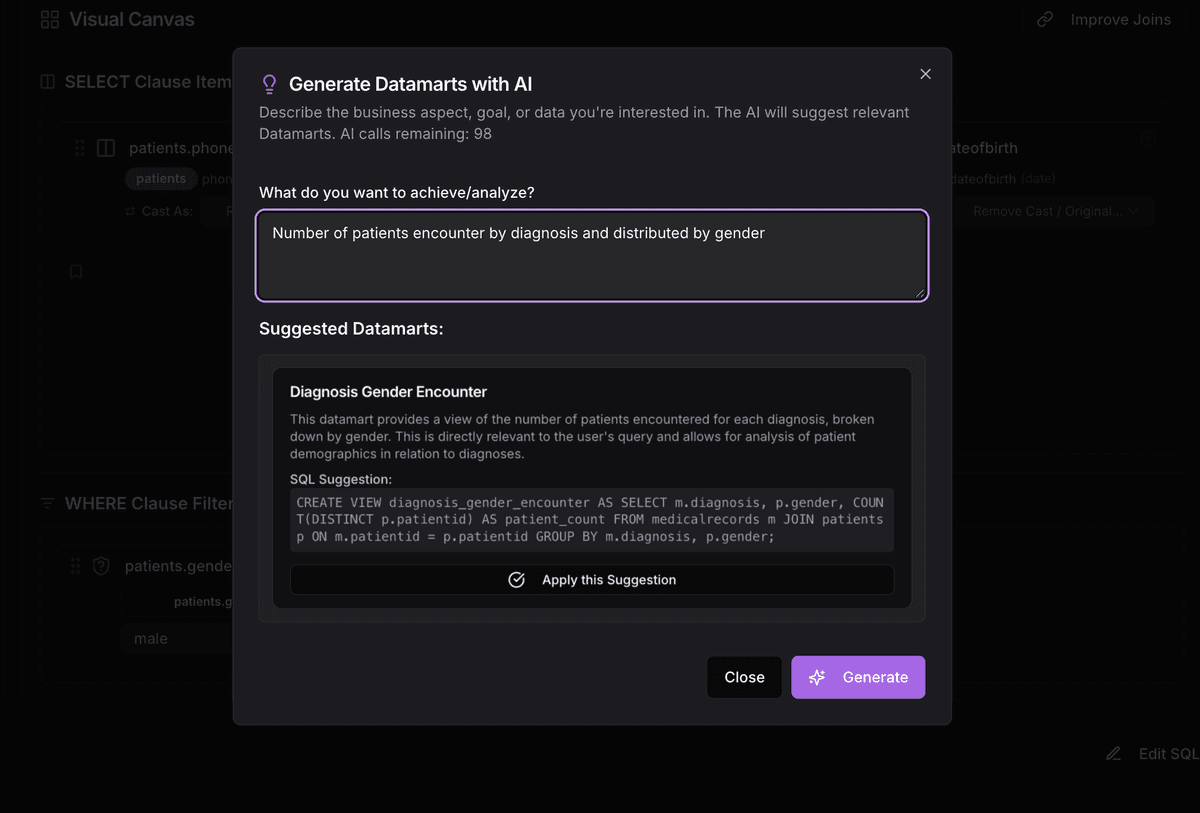Remove dateofbirth using its circular X icon
This screenshot has width=1200, height=813.
click(1148, 140)
